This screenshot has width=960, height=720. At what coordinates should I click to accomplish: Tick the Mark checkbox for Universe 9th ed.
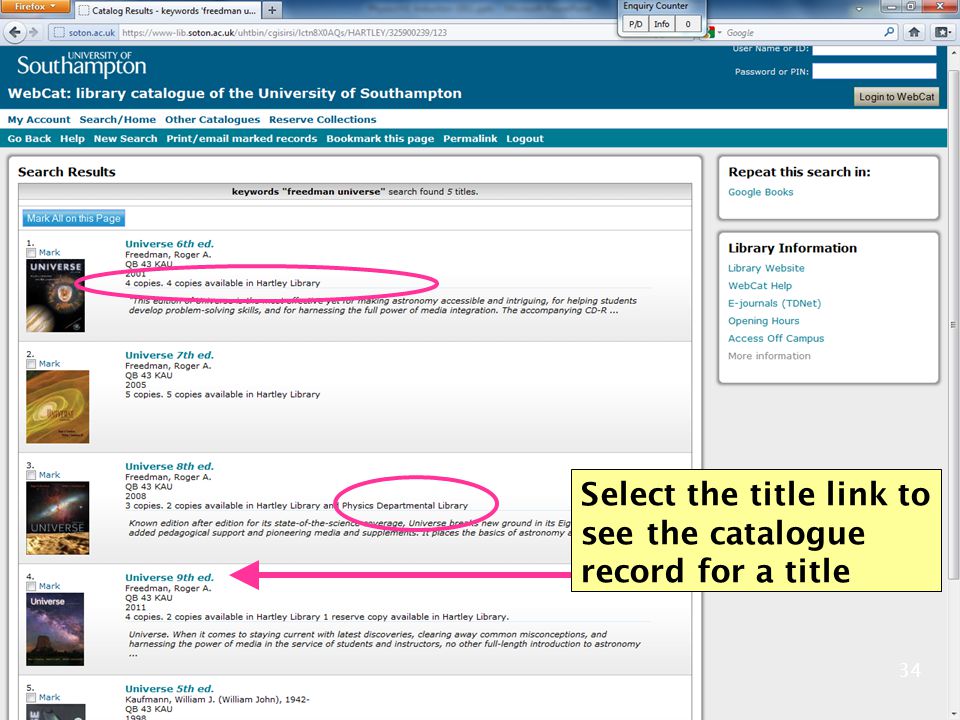[x=31, y=587]
